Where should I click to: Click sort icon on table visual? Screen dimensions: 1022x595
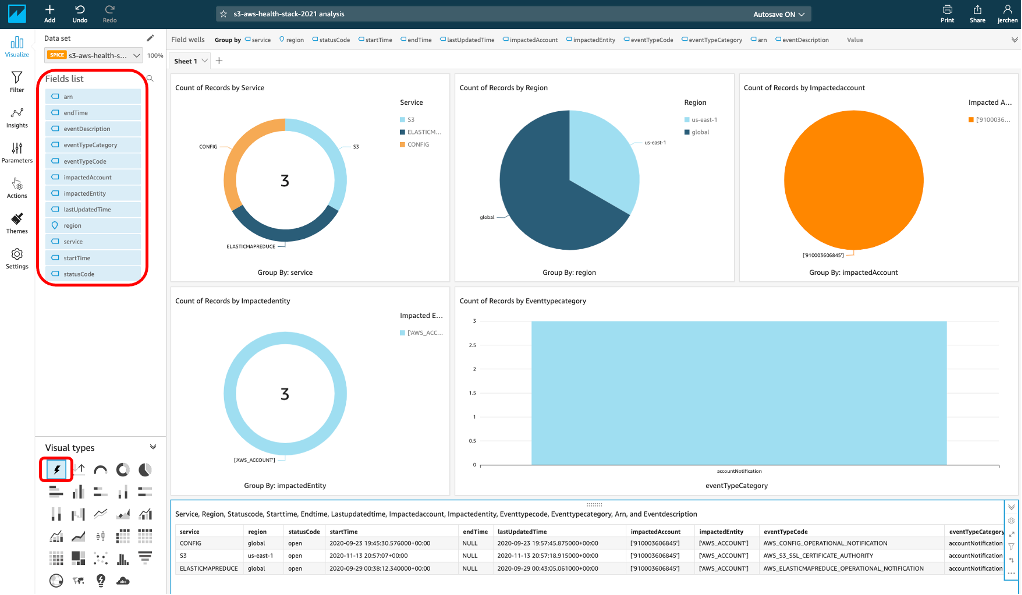[x=1011, y=560]
